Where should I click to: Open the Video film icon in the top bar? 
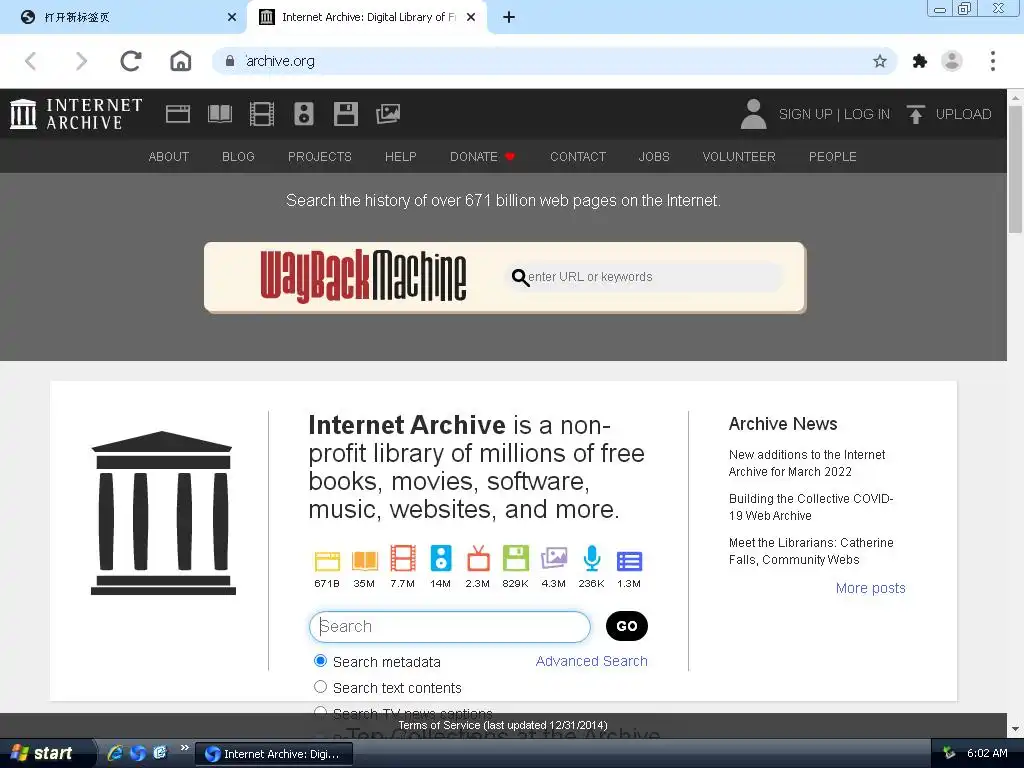(262, 114)
